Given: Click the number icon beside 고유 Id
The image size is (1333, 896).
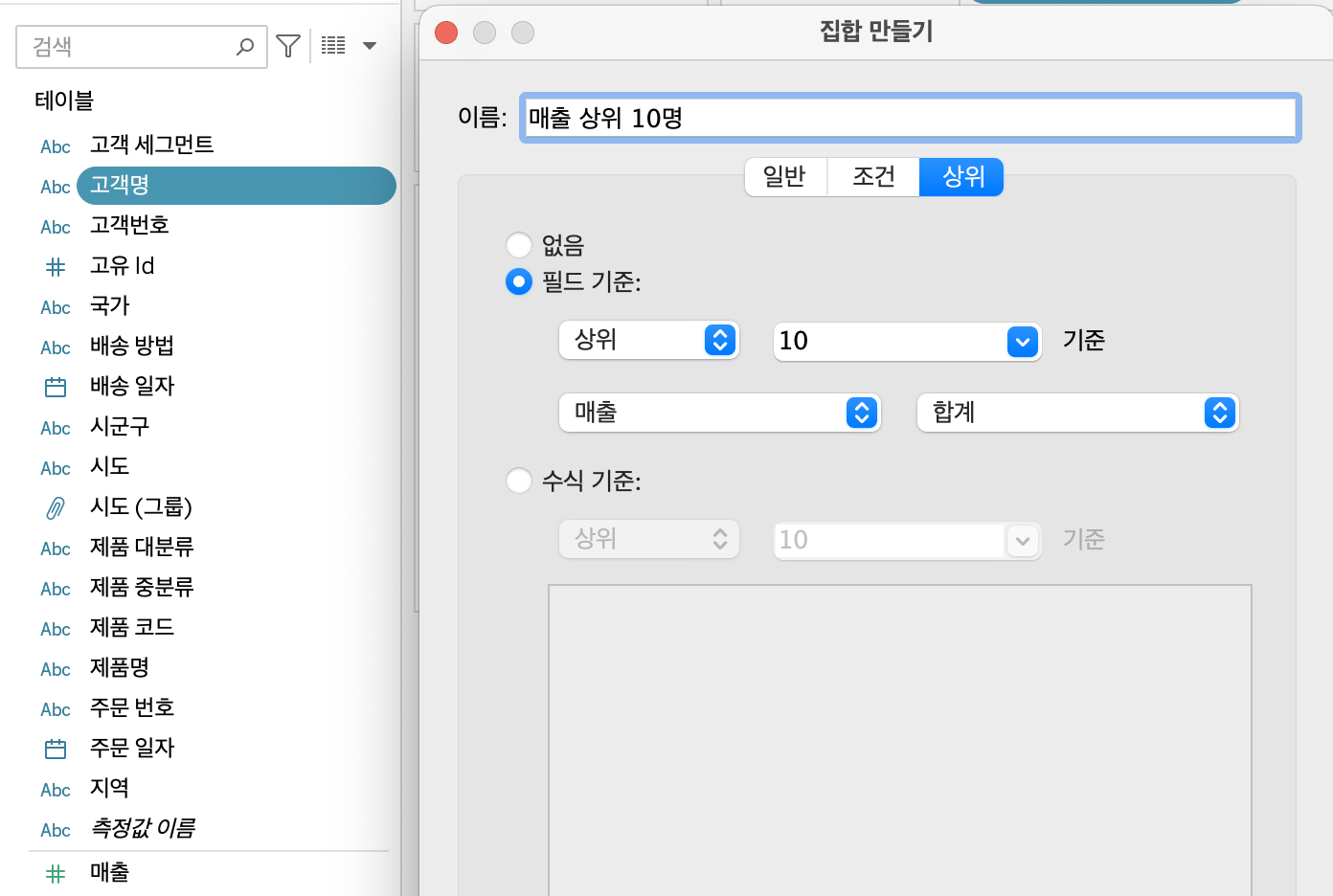Looking at the screenshot, I should [56, 267].
